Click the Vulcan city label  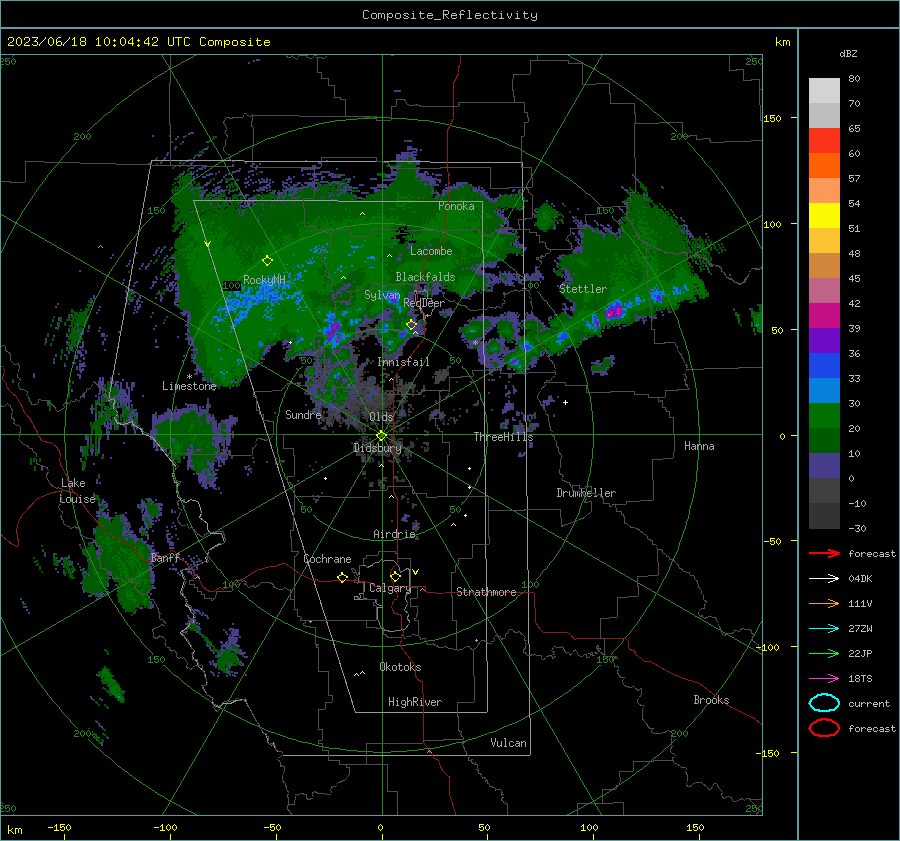pos(508,743)
